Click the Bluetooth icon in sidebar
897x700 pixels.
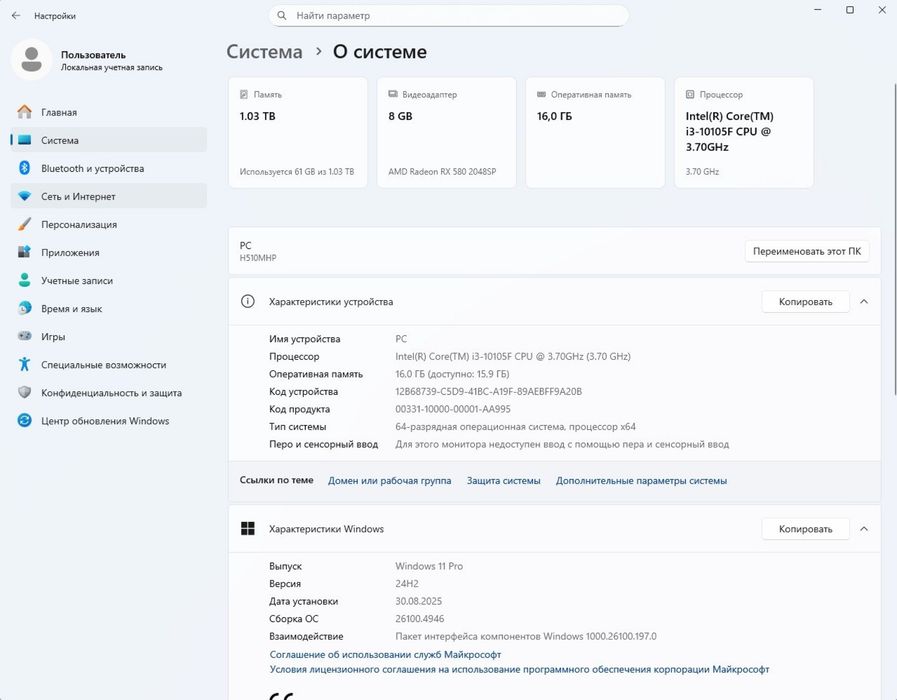coord(24,168)
